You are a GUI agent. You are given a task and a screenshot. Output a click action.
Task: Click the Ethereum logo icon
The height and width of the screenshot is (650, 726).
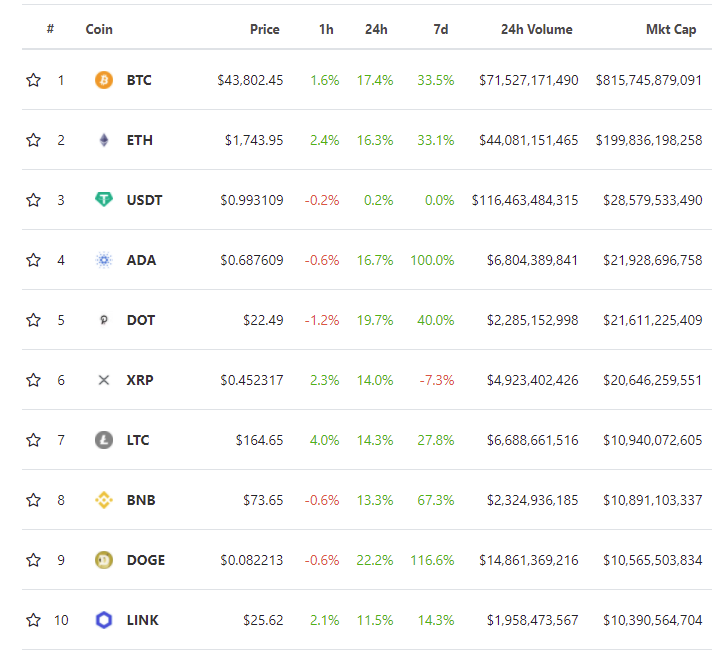pyautogui.click(x=104, y=140)
